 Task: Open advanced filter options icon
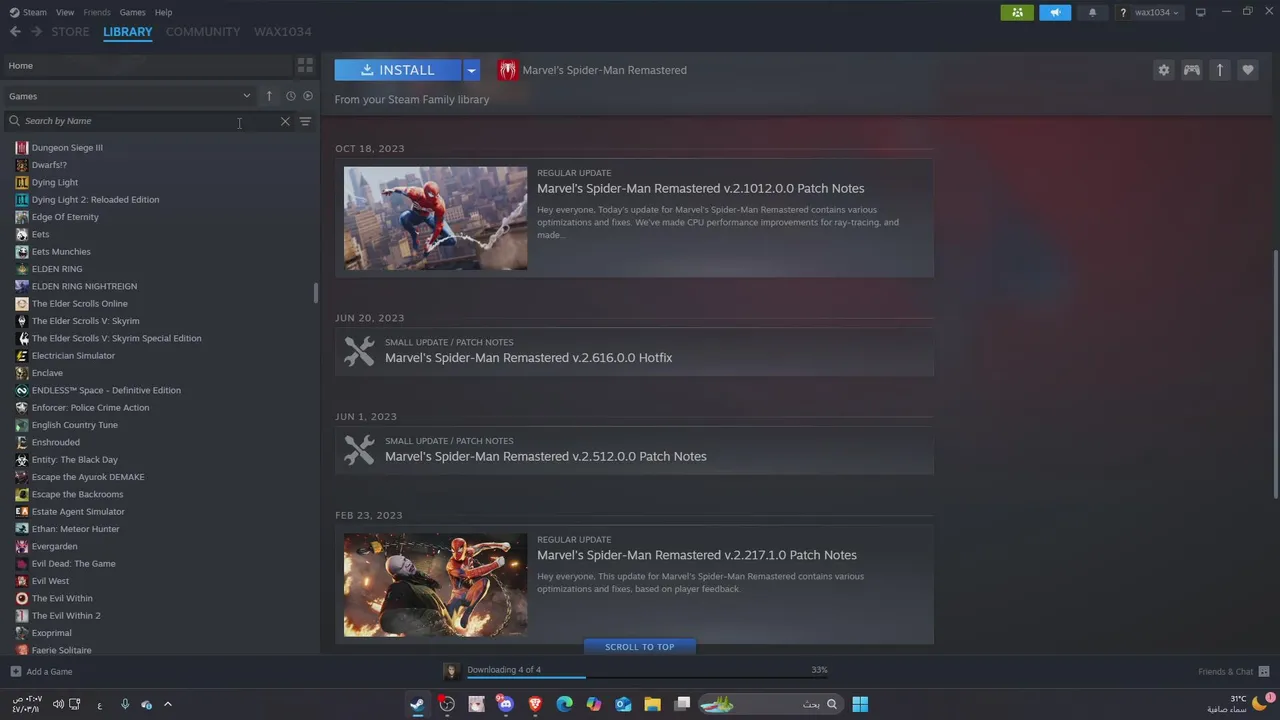point(305,121)
